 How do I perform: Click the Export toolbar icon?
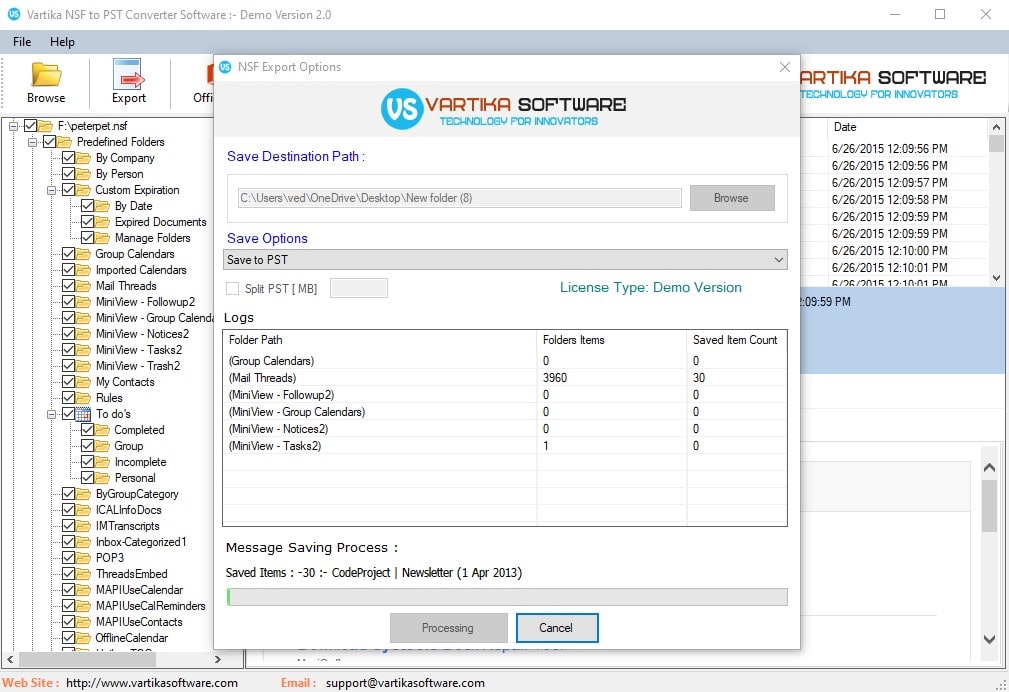pos(128,75)
